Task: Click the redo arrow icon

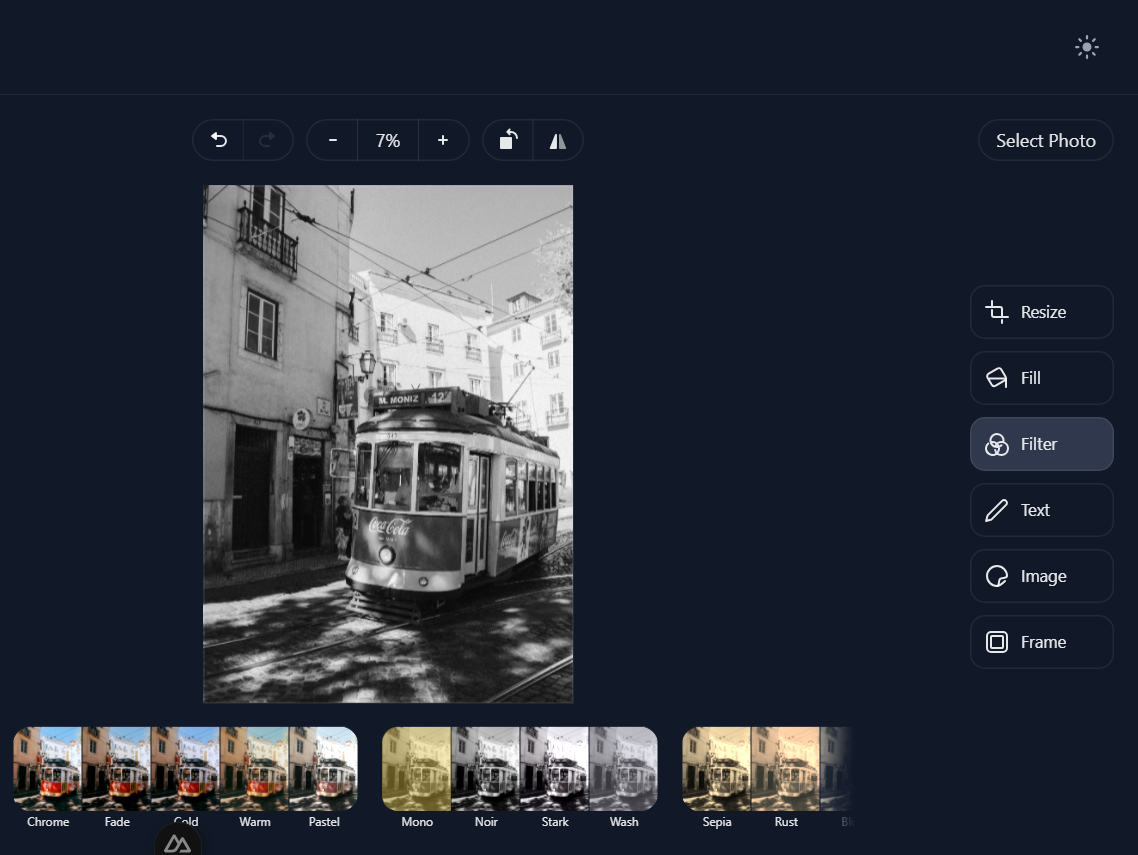Action: [267, 141]
